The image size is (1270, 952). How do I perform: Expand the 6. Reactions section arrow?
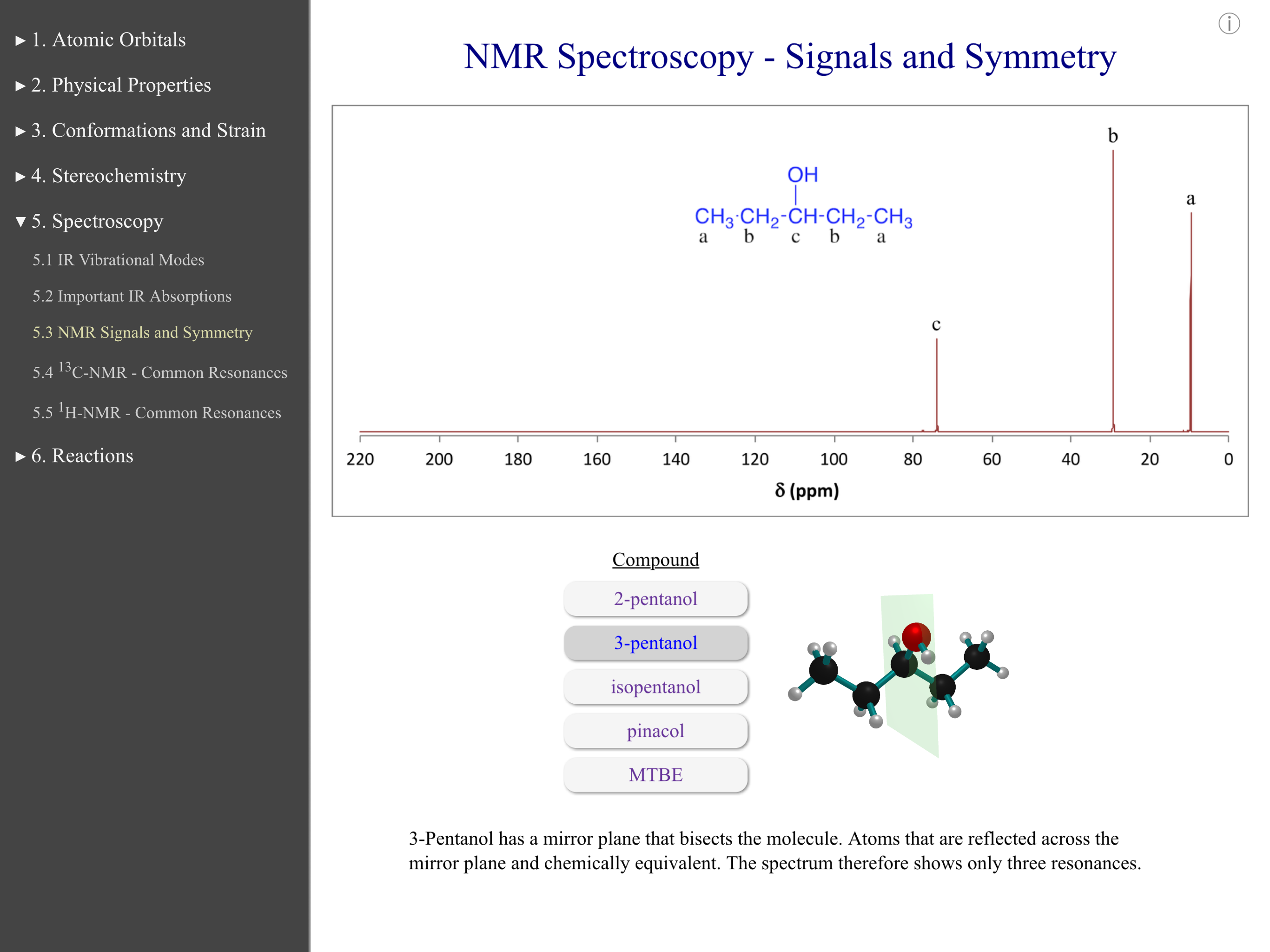click(x=20, y=457)
